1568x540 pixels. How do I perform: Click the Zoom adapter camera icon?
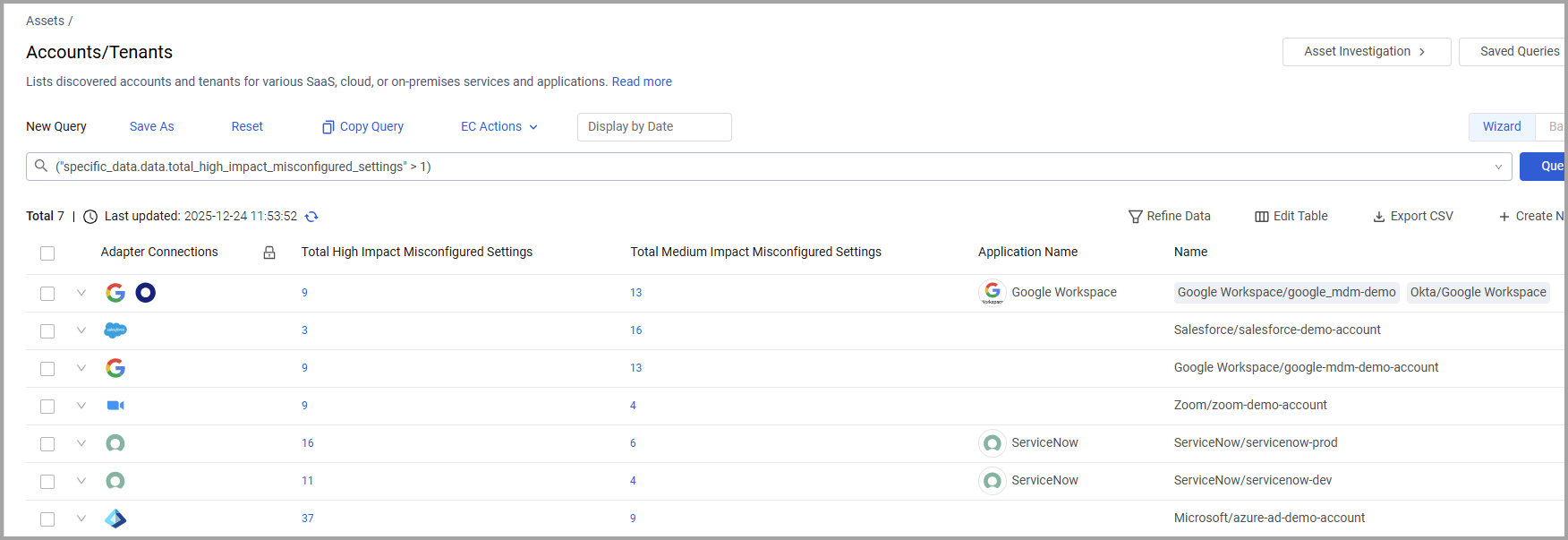click(x=115, y=406)
